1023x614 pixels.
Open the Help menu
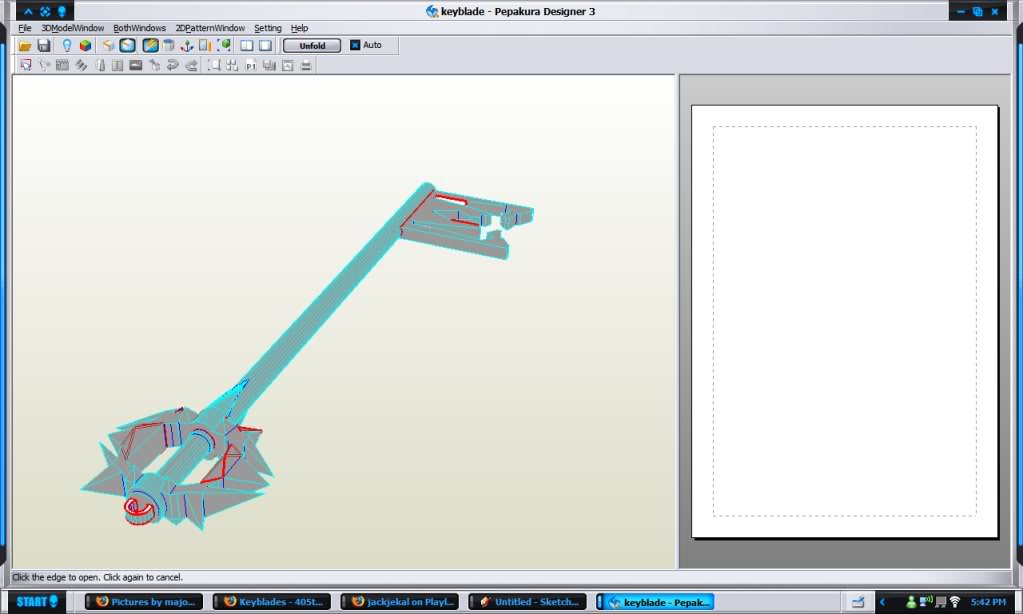pyautogui.click(x=299, y=28)
